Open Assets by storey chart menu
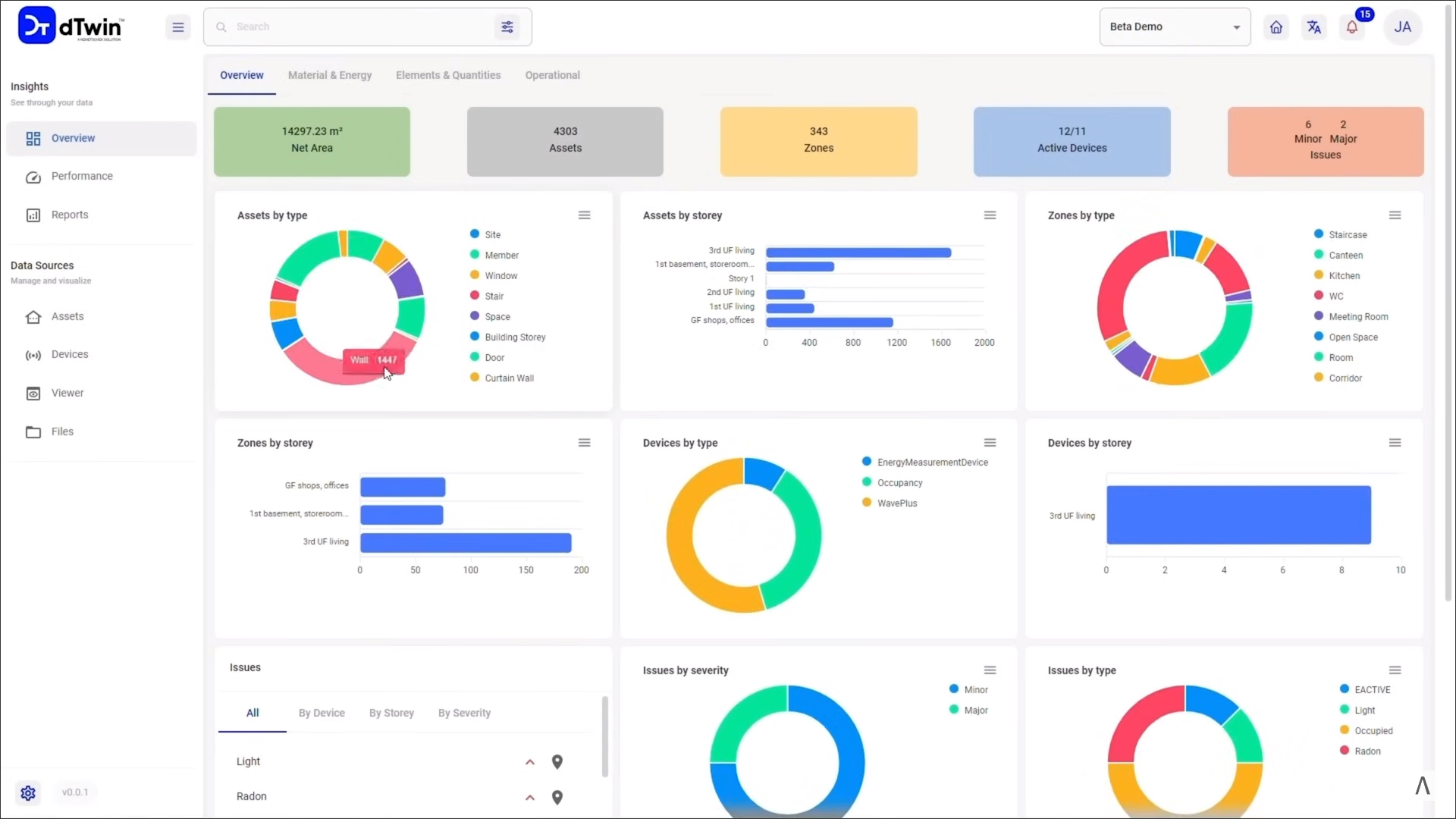 point(990,215)
